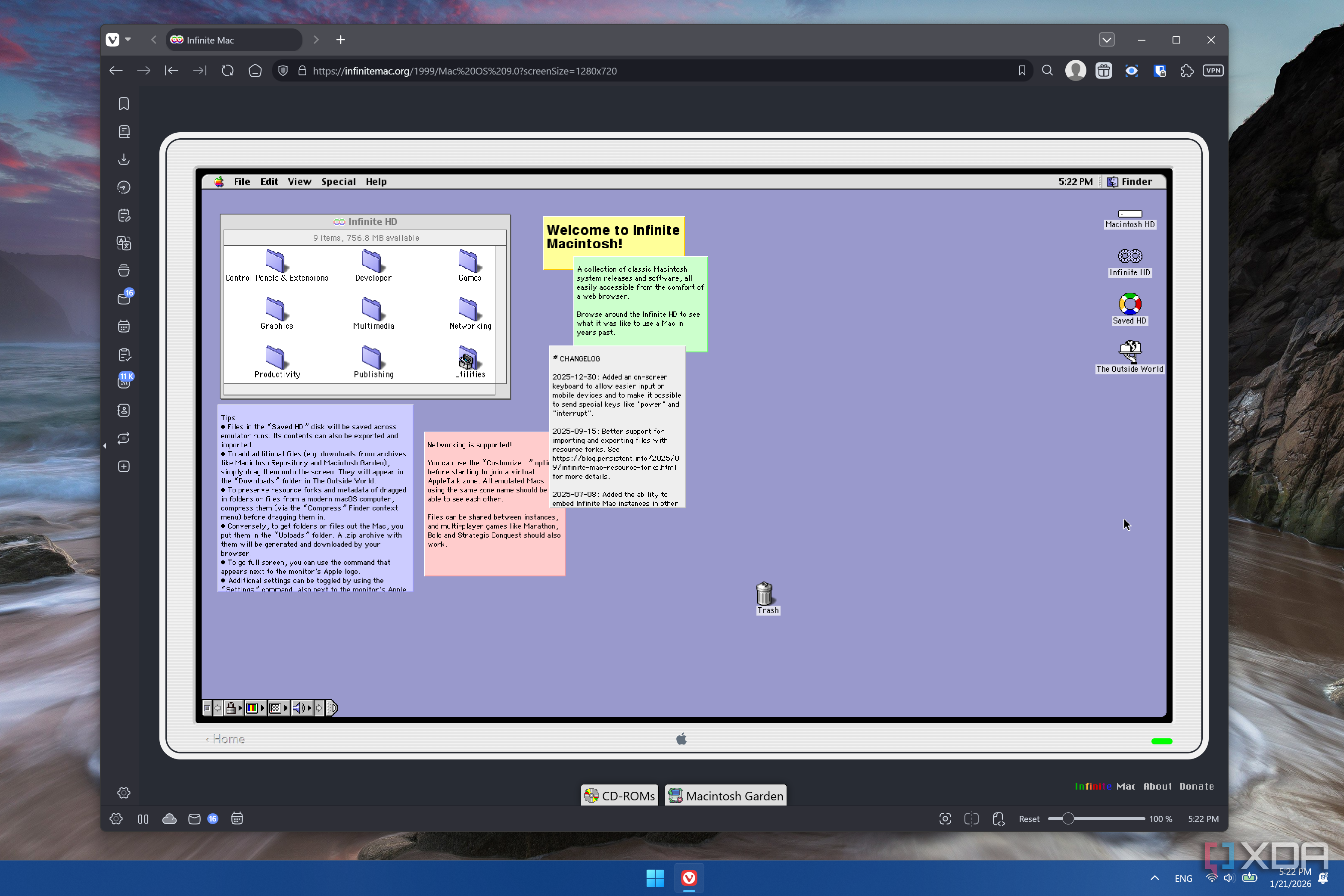Viewport: 1344px width, 896px height.
Task: Toggle the VPN button in the address bar
Action: tap(1213, 71)
